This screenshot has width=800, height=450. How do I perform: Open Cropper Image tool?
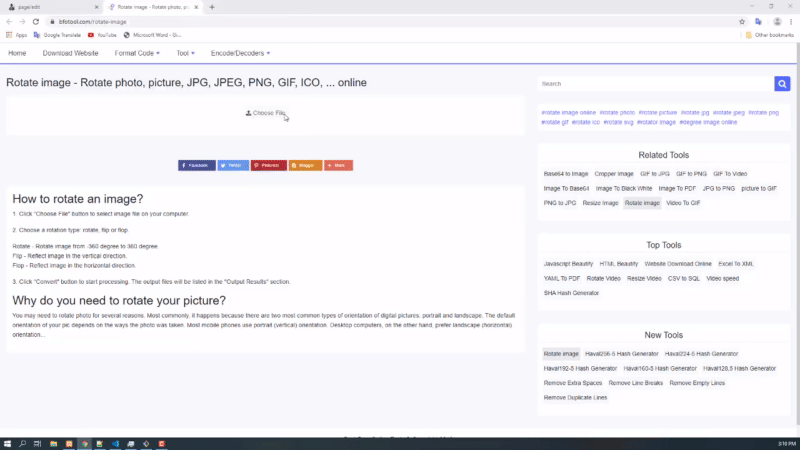[614, 174]
